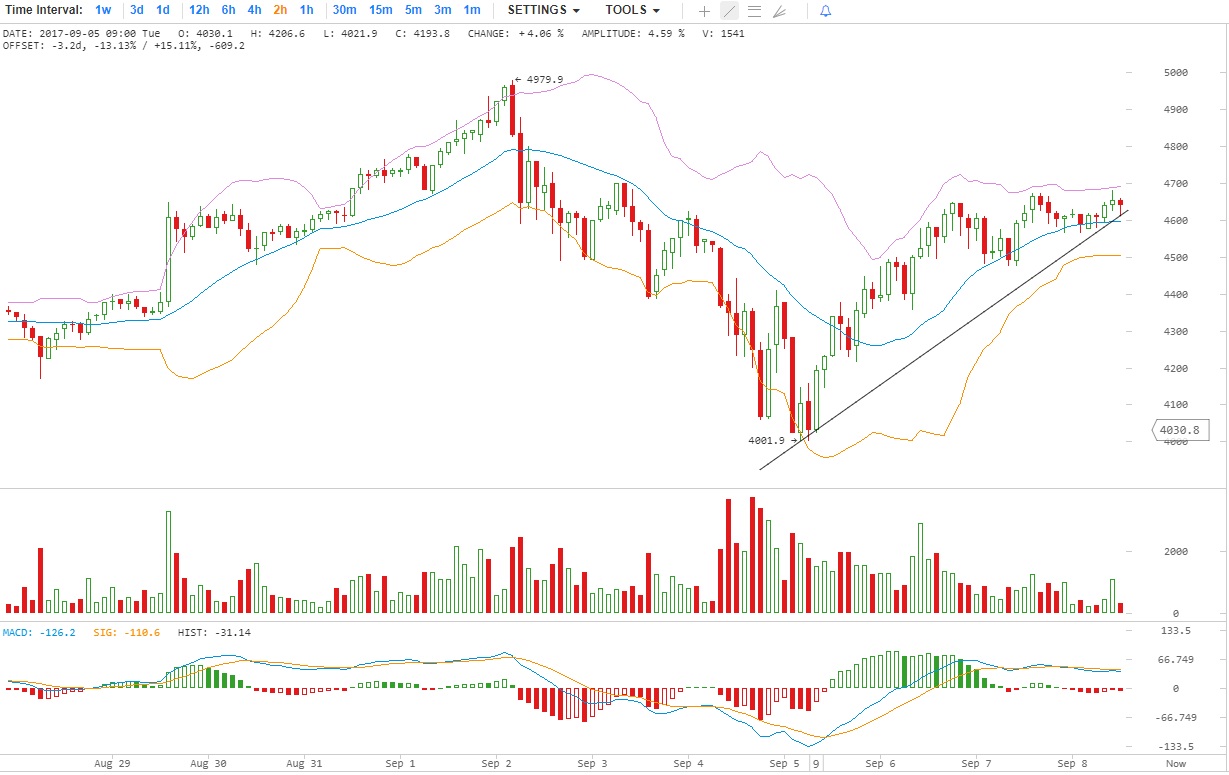This screenshot has width=1229, height=775.
Task: Select the trend line drawing tool
Action: 729,11
